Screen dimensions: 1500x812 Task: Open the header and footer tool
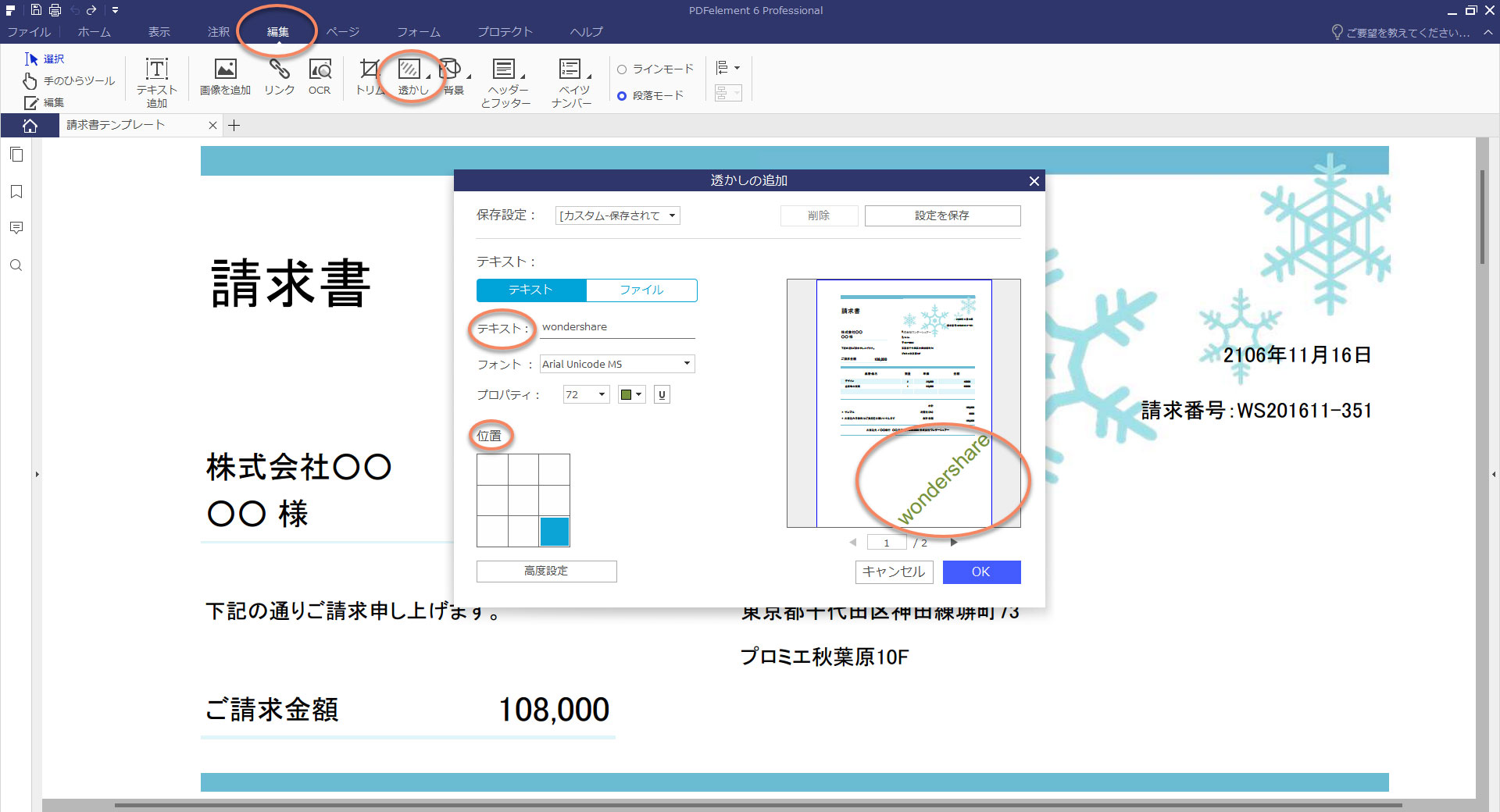point(506,77)
